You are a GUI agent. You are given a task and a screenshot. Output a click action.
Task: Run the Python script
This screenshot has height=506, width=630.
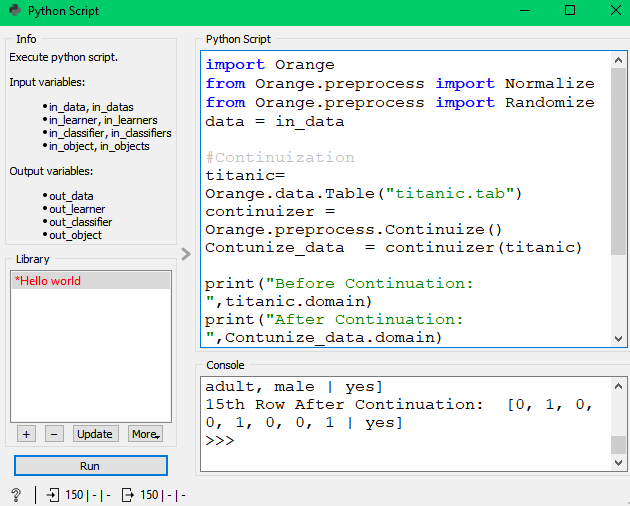pyautogui.click(x=91, y=466)
